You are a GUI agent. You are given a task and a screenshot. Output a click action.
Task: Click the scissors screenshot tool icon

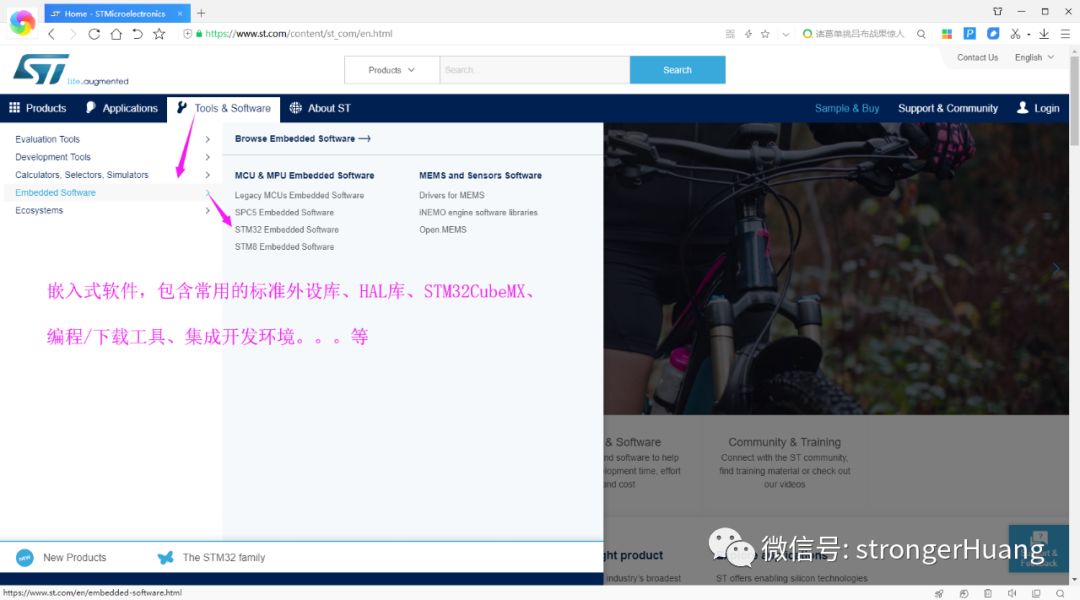pos(1015,34)
